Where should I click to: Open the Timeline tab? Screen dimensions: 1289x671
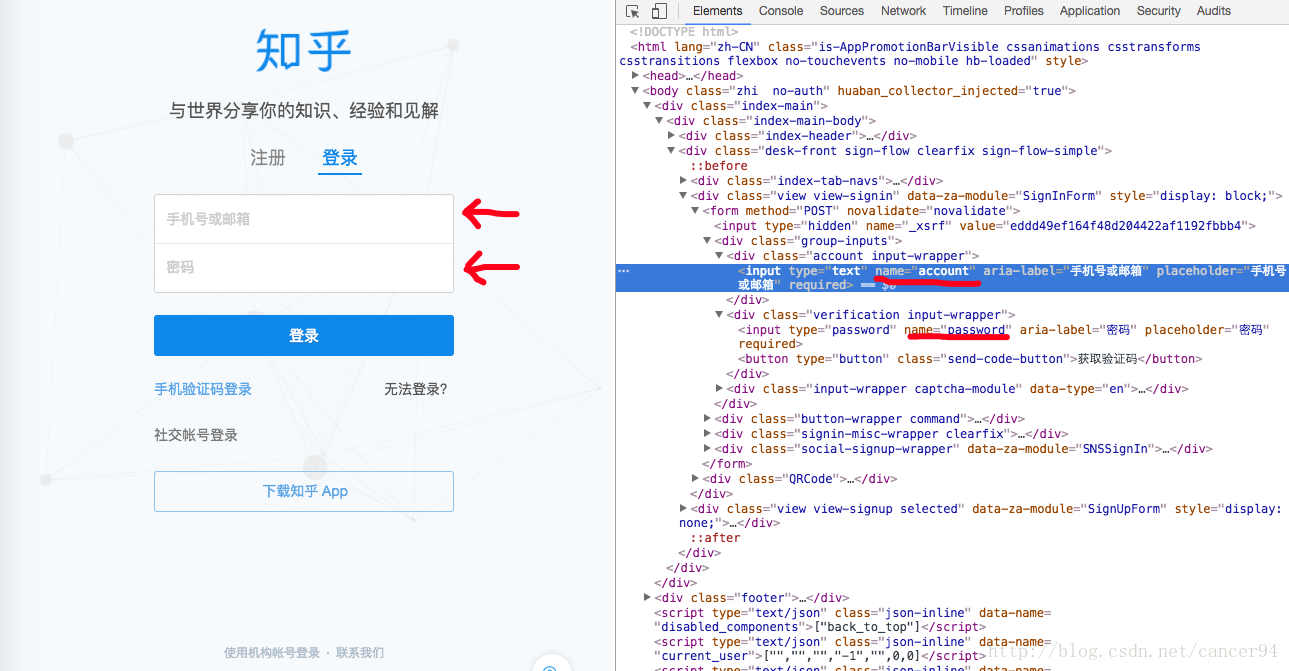pos(965,11)
